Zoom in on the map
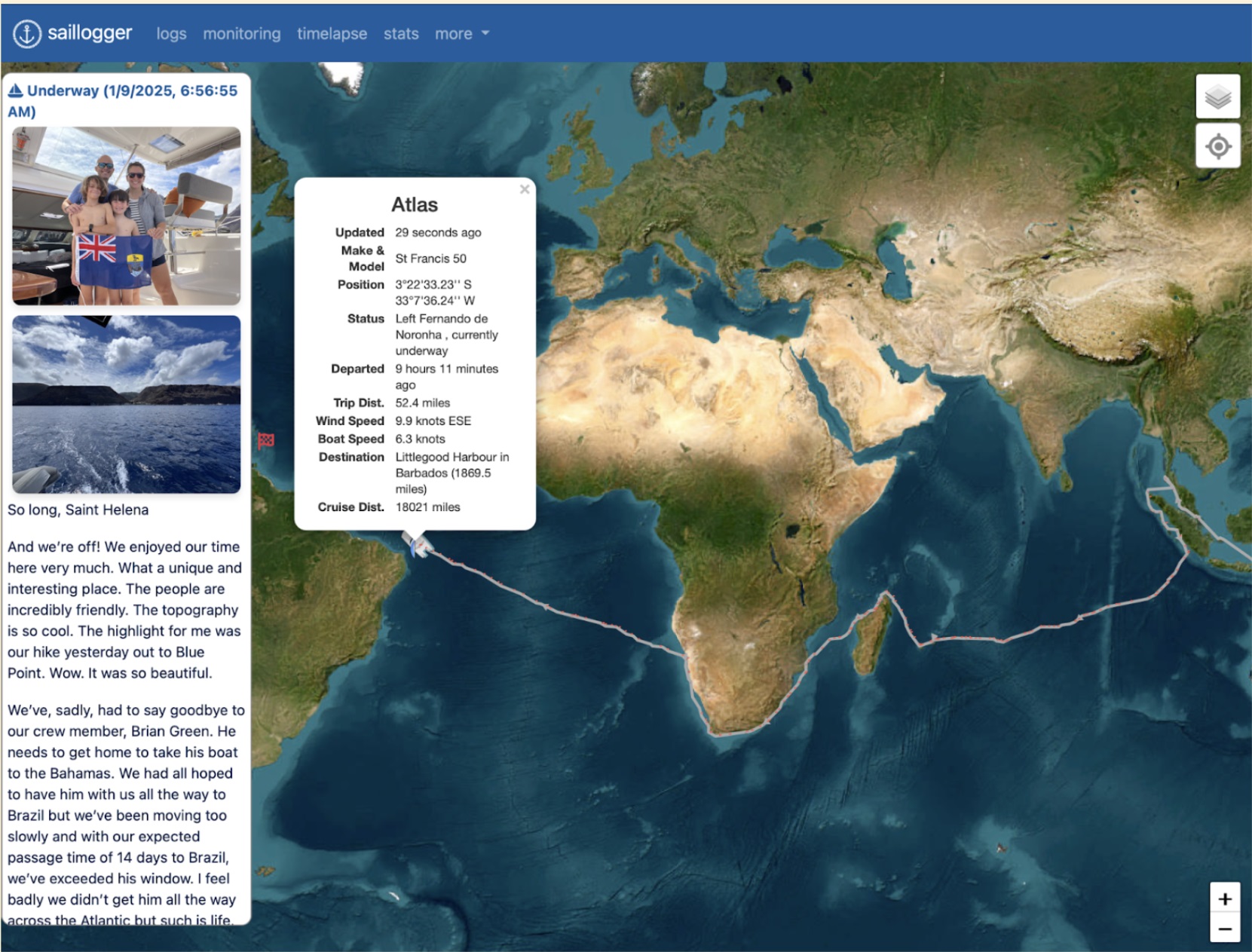Viewport: 1252px width, 952px height. tap(1224, 898)
